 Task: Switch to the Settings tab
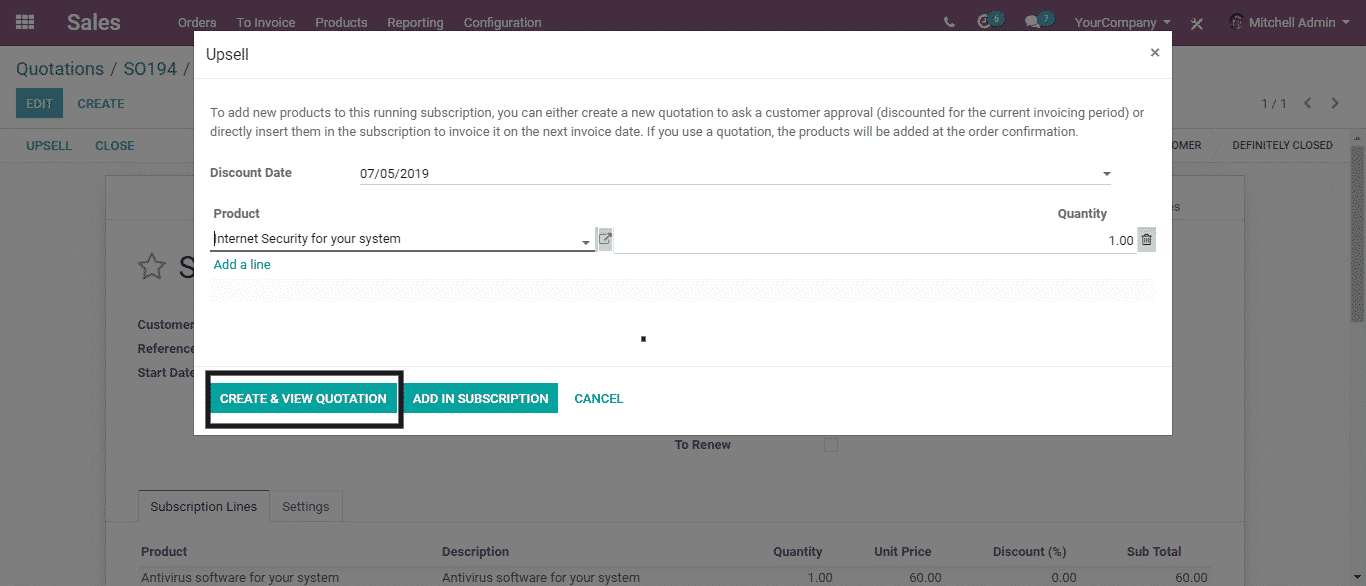[305, 507]
